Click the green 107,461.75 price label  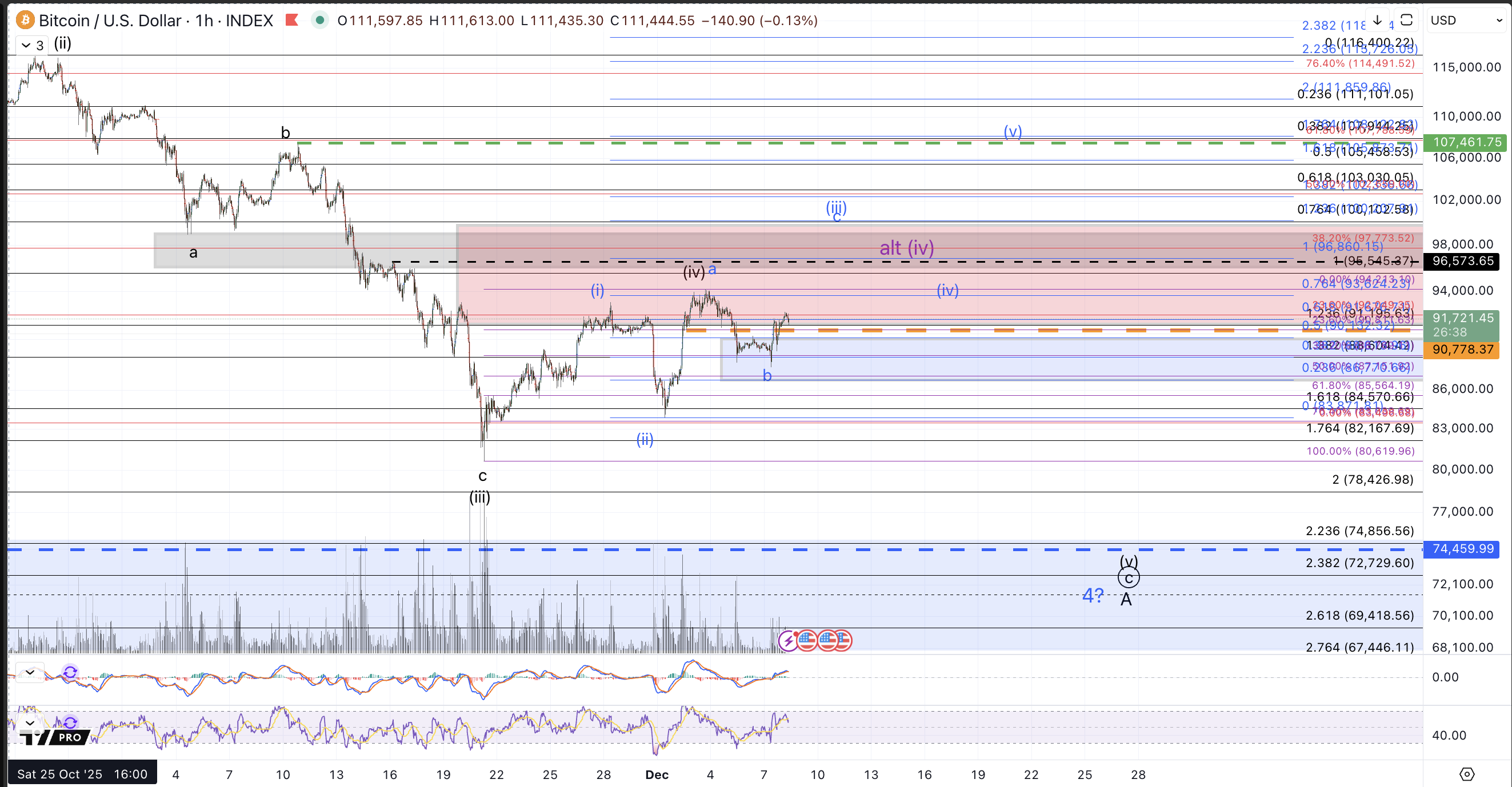pyautogui.click(x=1466, y=142)
